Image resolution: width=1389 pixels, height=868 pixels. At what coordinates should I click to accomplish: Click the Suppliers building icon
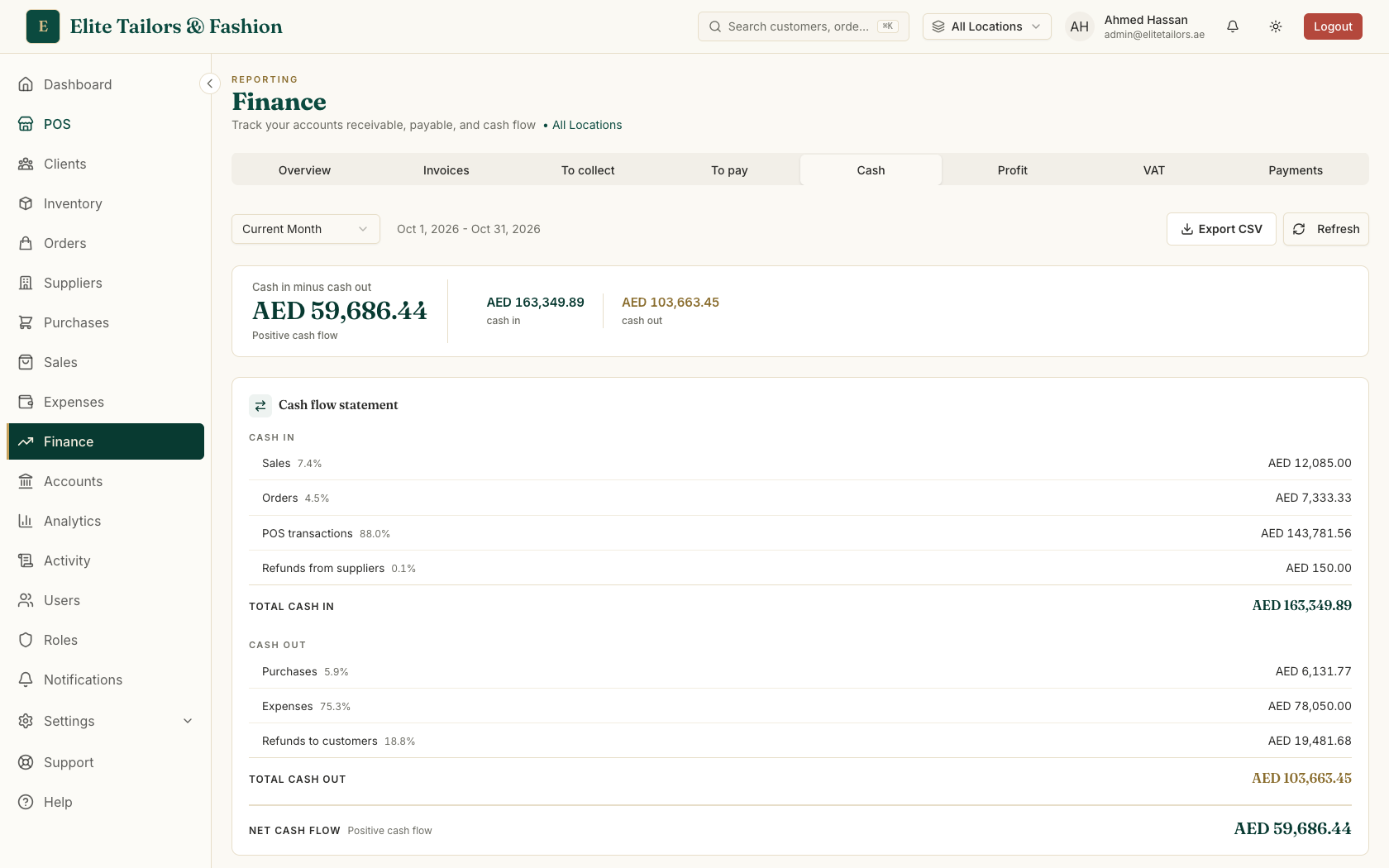[26, 283]
